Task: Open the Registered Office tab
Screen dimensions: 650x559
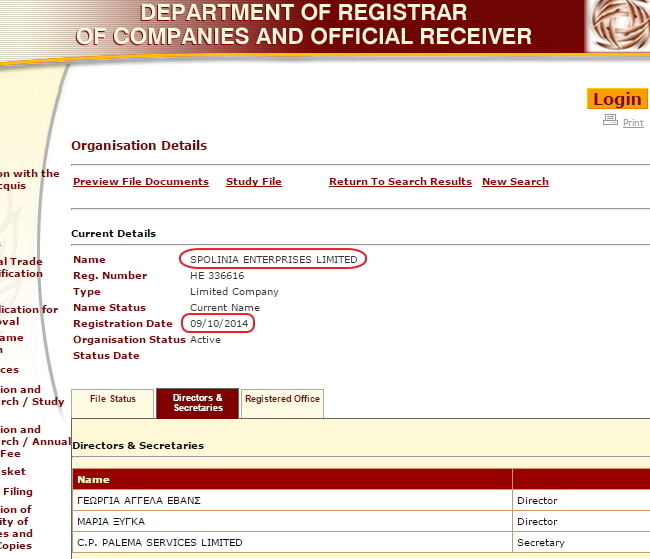Action: (x=282, y=400)
